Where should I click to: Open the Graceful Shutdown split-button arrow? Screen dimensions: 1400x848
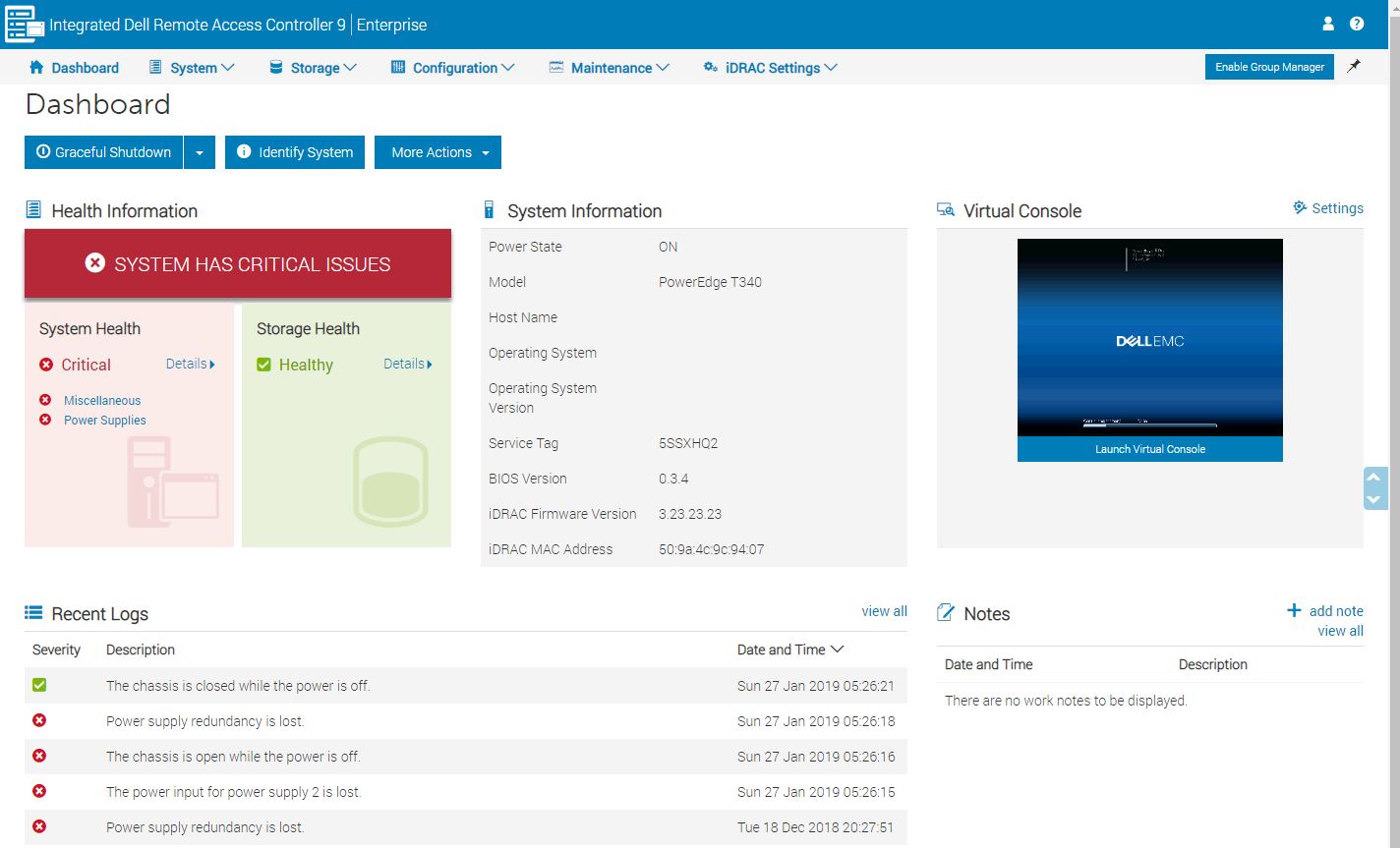tap(200, 152)
